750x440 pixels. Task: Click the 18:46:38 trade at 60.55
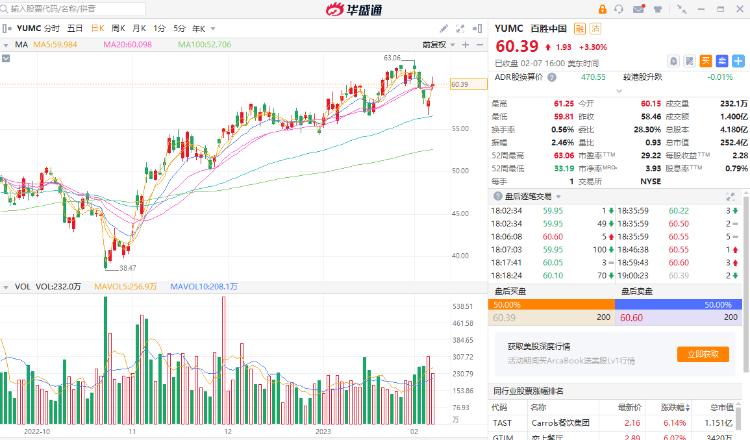678,250
